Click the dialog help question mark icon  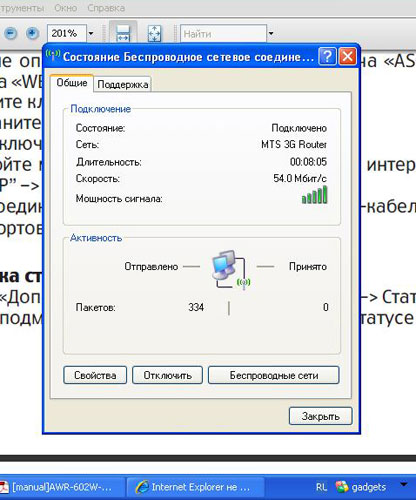pos(327,56)
